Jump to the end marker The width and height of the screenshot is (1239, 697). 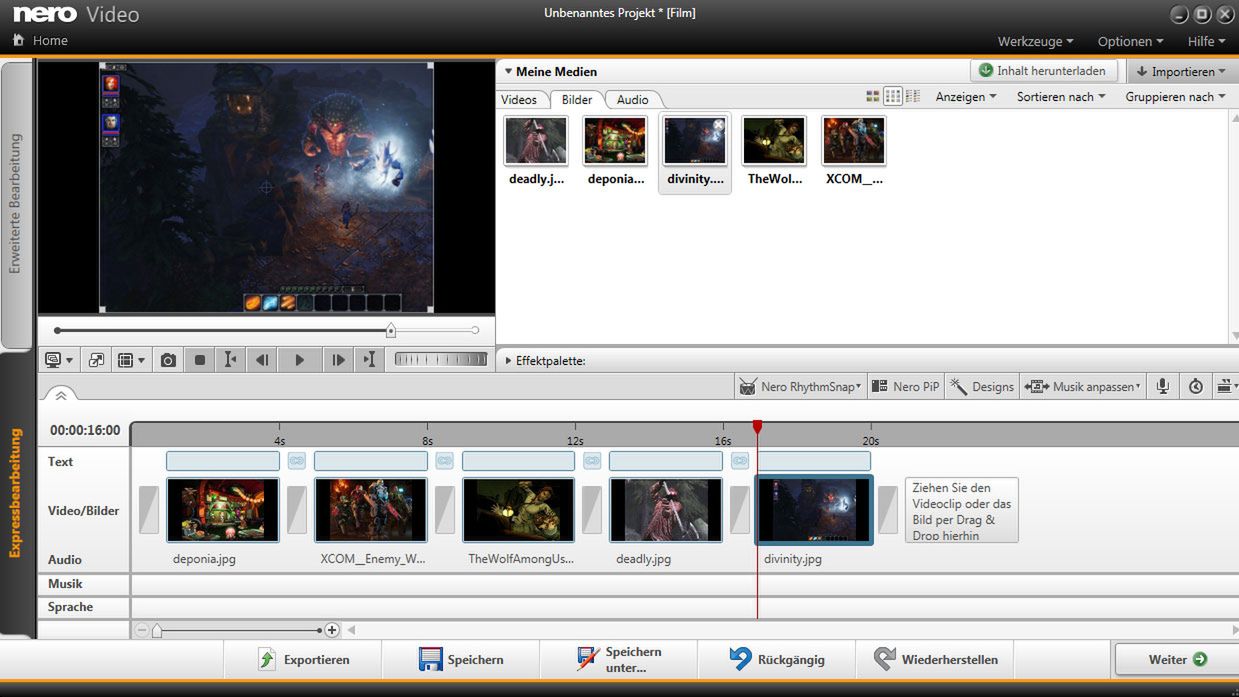click(x=370, y=360)
